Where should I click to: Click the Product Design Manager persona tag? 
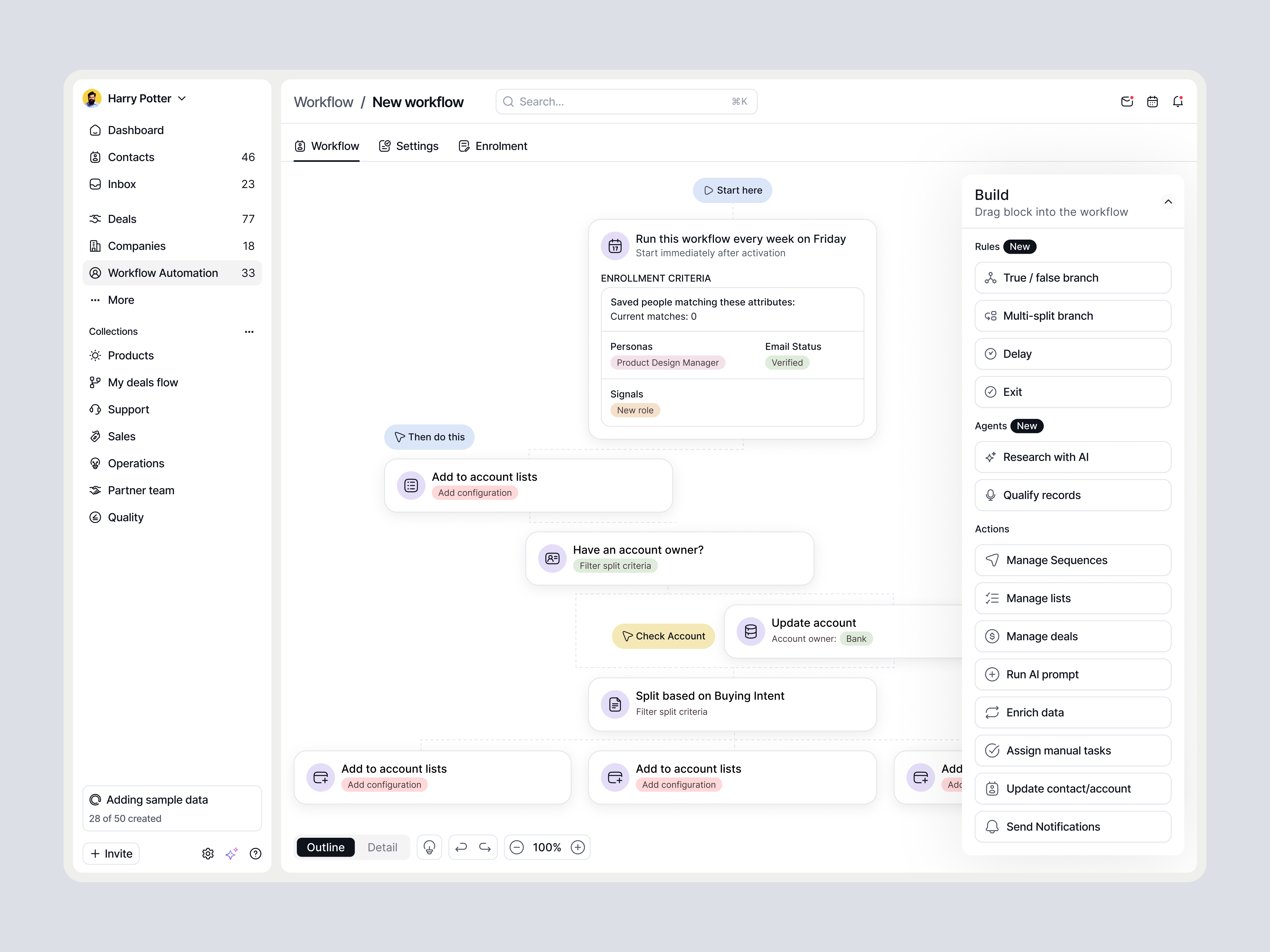(668, 363)
